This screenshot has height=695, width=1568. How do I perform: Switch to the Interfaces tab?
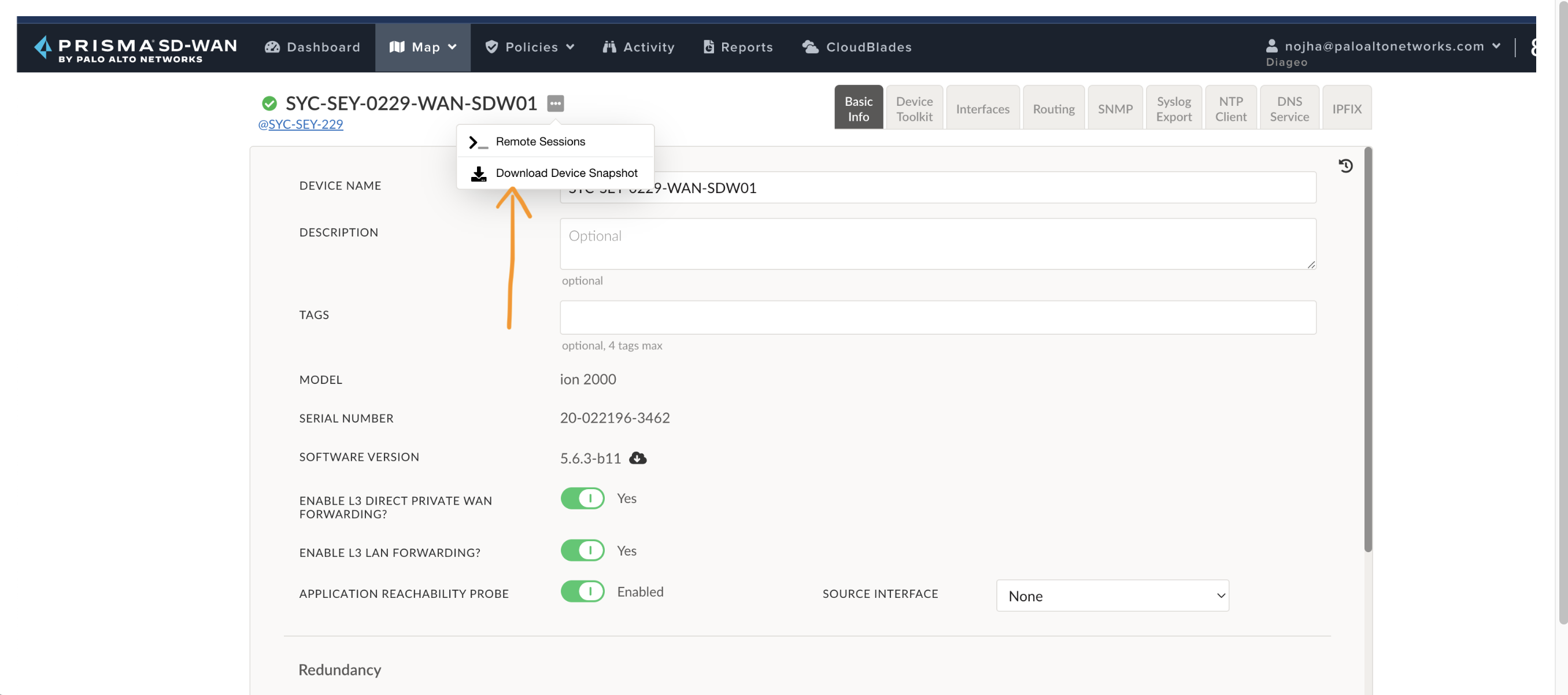(982, 108)
